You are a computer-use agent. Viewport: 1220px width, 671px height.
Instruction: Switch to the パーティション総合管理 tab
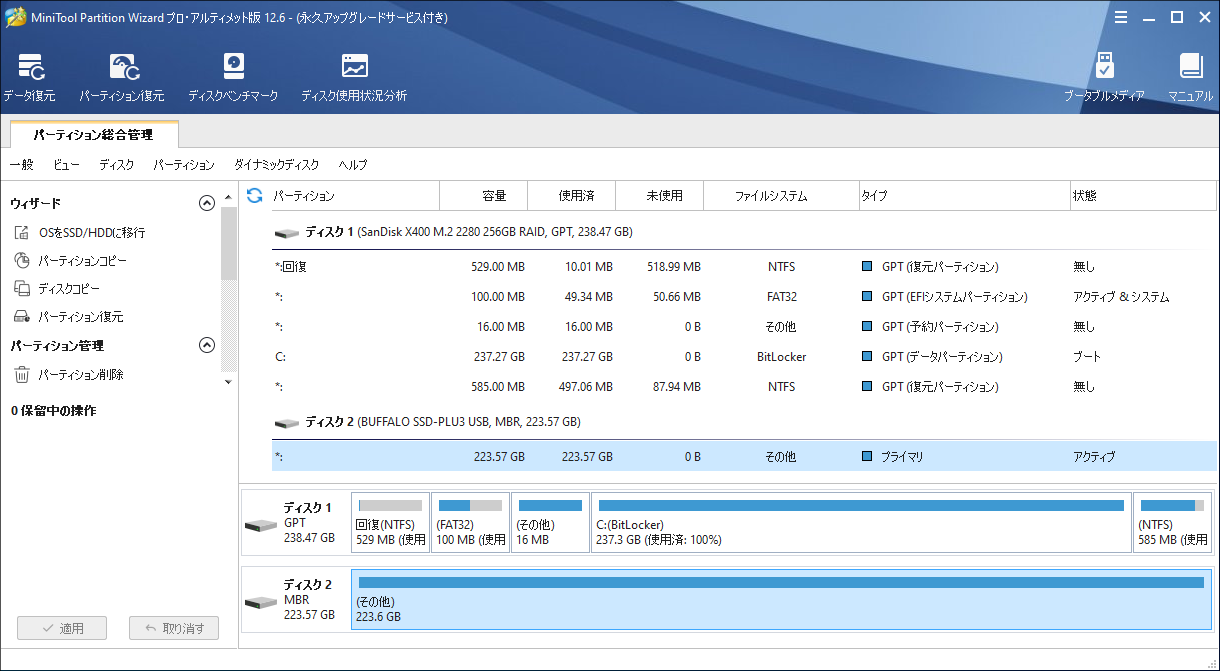(x=92, y=133)
